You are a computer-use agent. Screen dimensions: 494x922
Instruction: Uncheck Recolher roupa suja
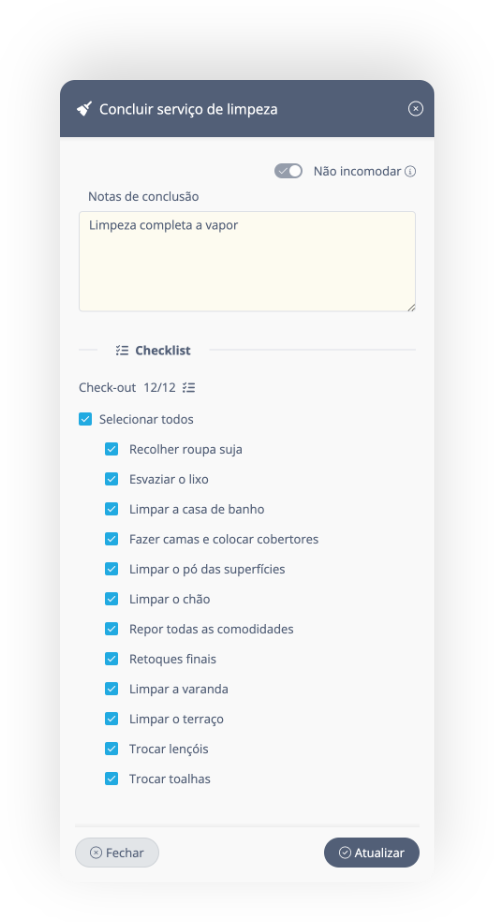pyautogui.click(x=111, y=449)
